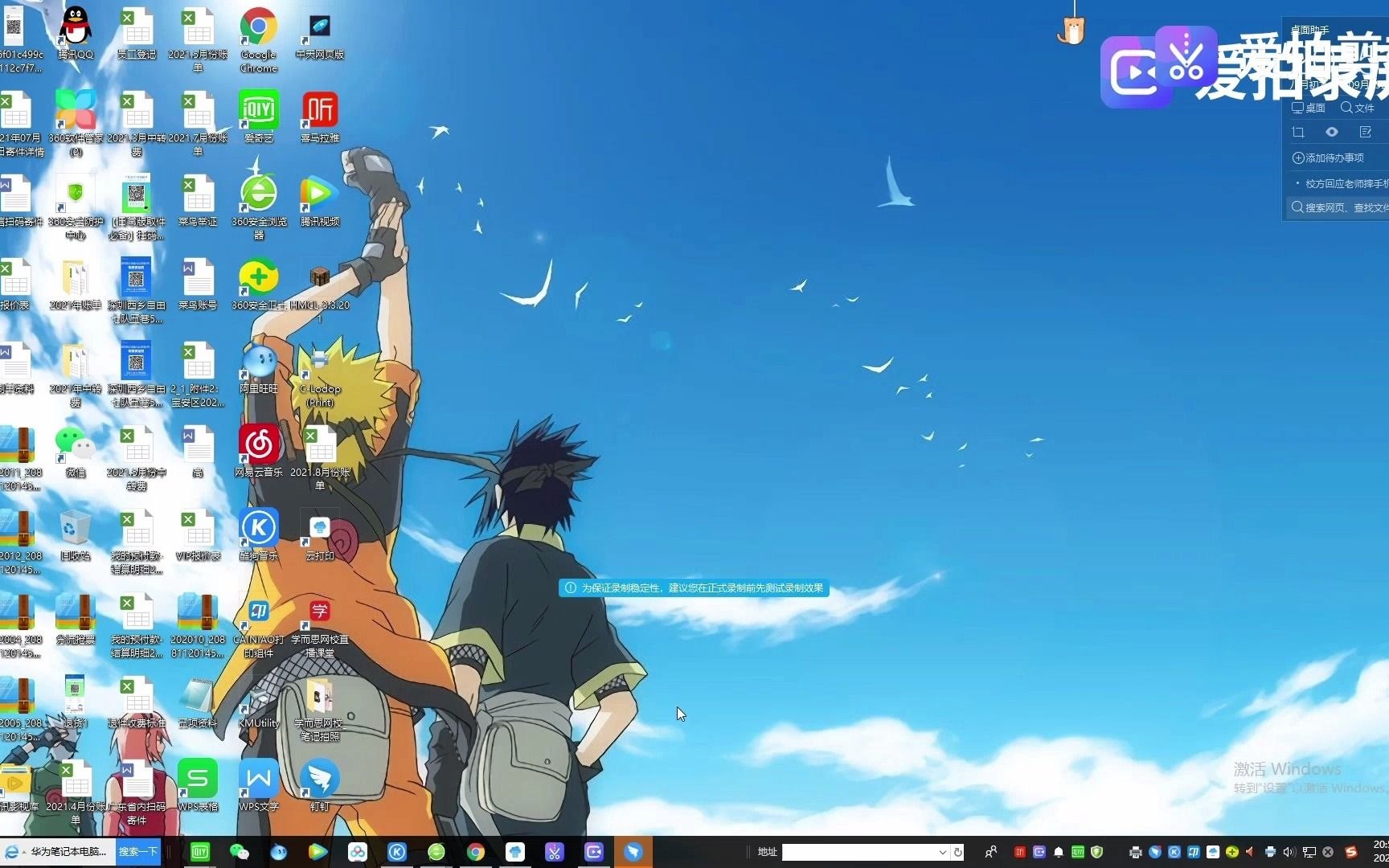Launch Google Chrome from the desktop
Image resolution: width=1389 pixels, height=868 pixels.
[258, 40]
